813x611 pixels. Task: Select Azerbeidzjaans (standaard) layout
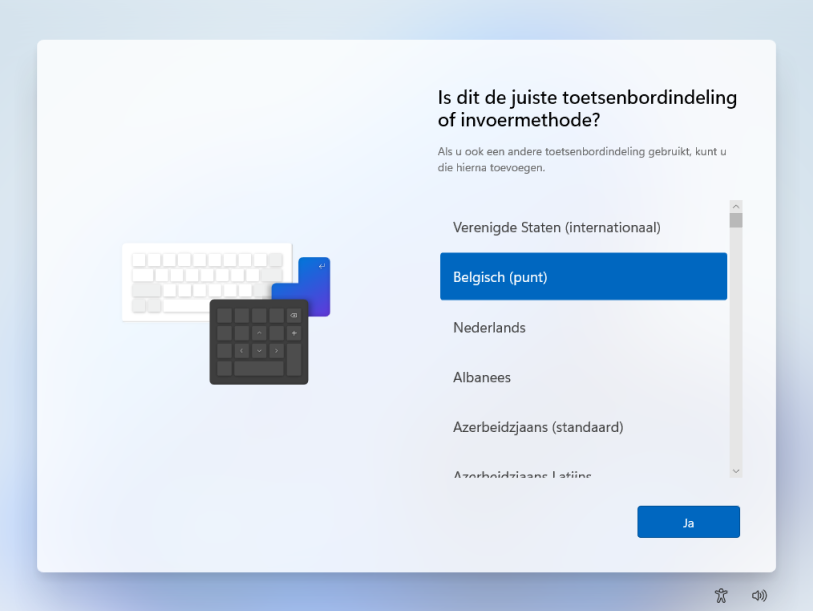click(583, 427)
